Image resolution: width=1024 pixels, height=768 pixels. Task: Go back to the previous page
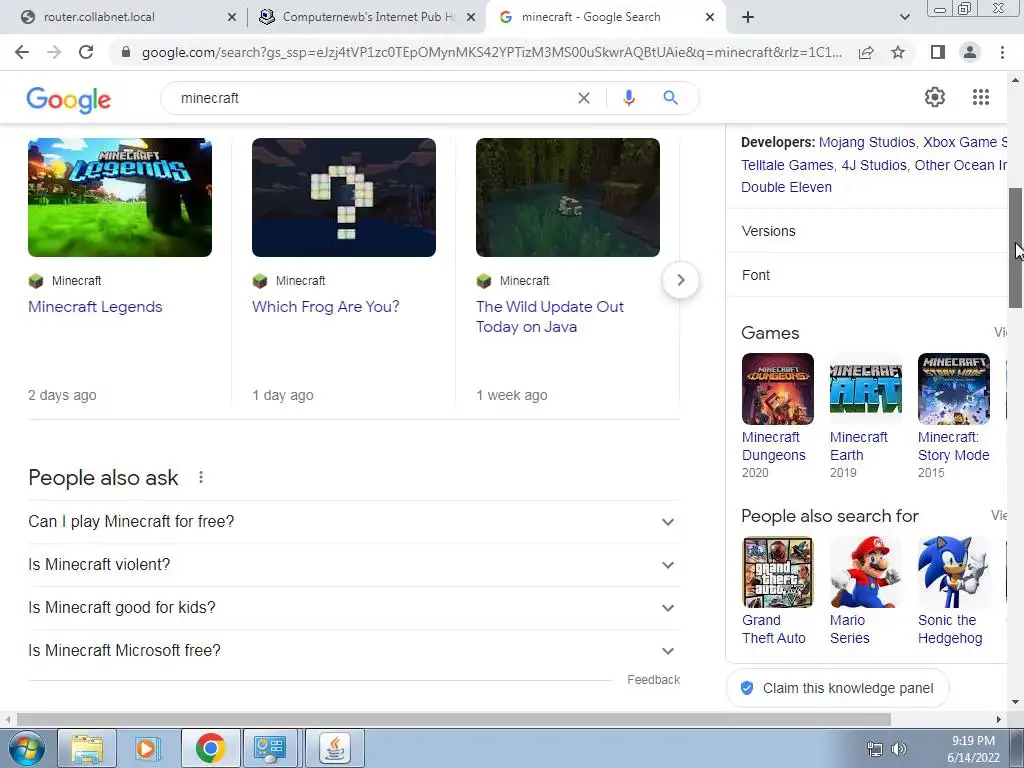(22, 52)
